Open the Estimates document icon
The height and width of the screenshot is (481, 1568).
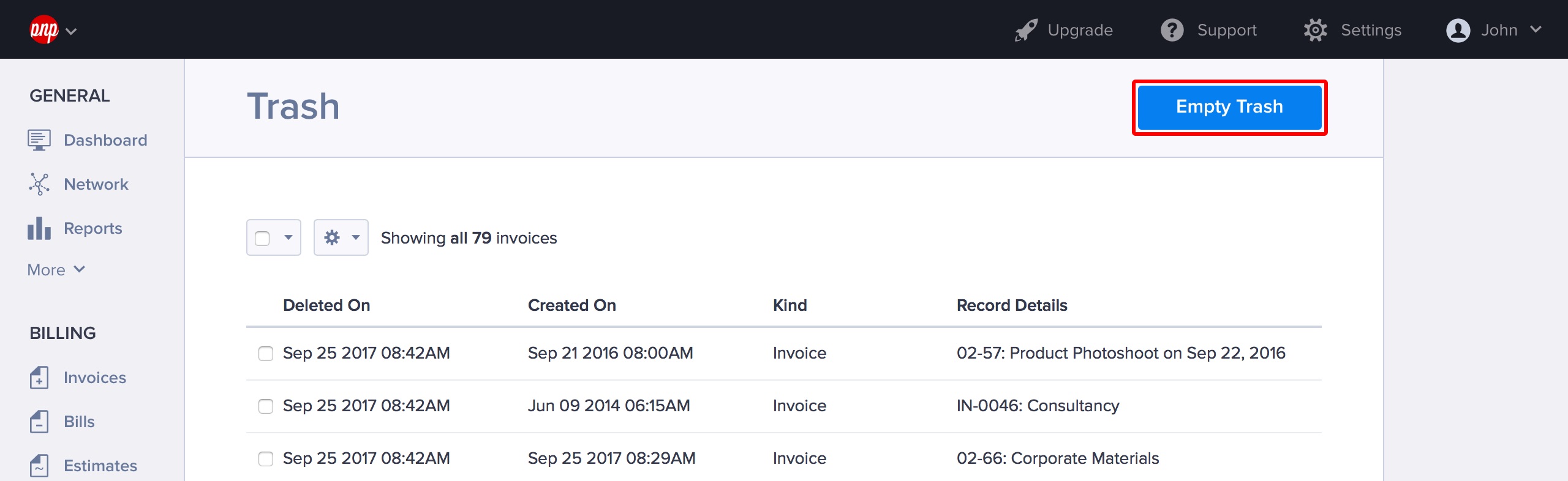[39, 466]
